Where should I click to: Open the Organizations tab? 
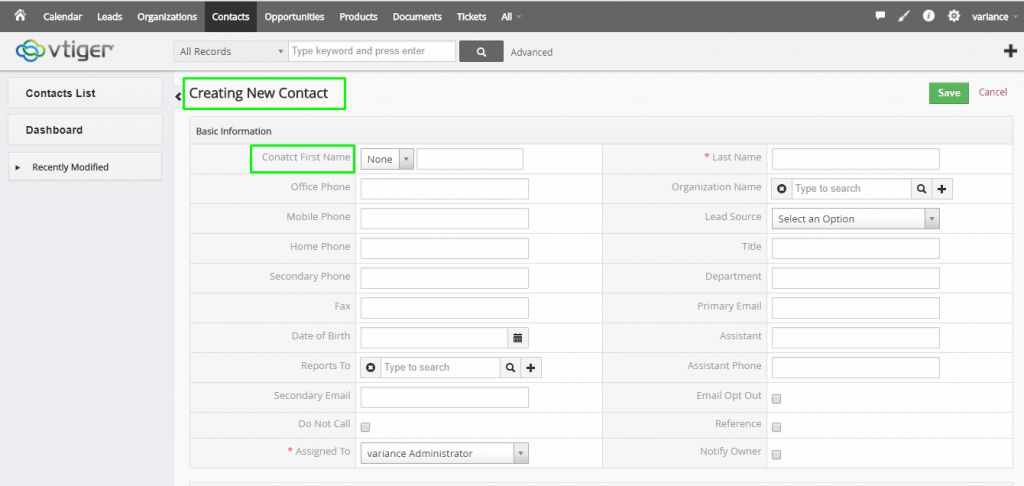167,17
